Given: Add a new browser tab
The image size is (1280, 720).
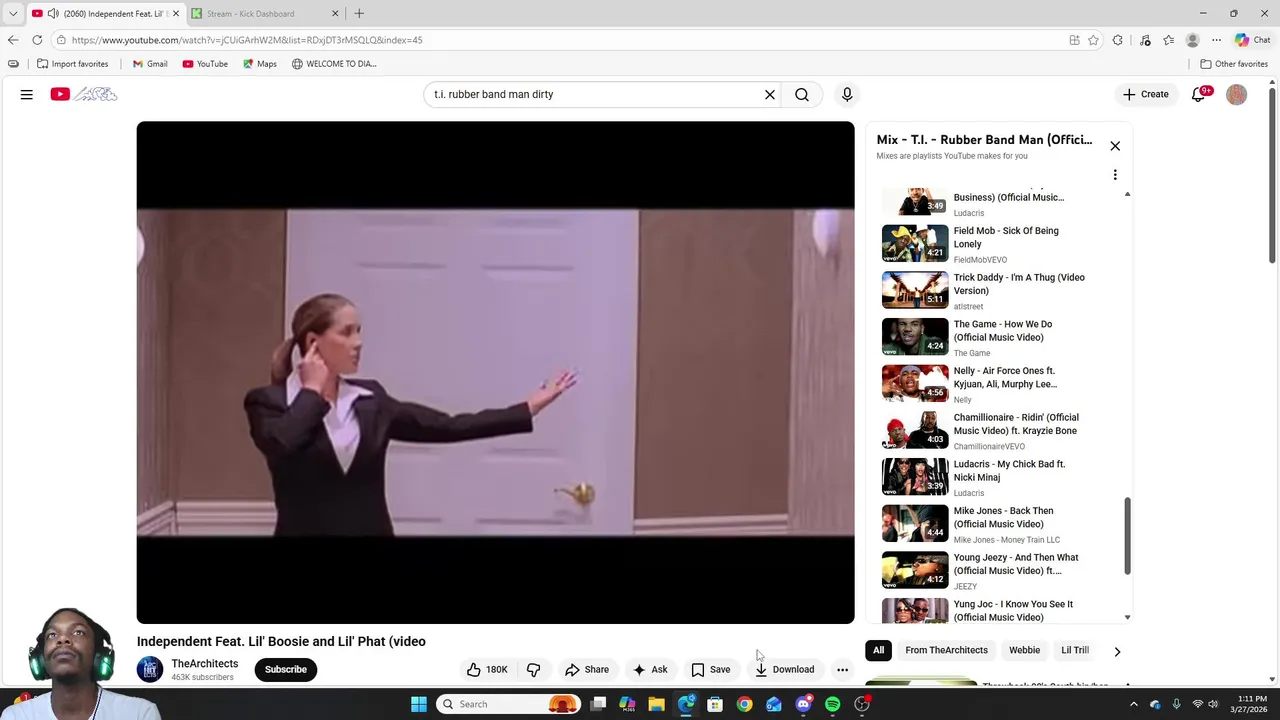Looking at the screenshot, I should [x=359, y=13].
